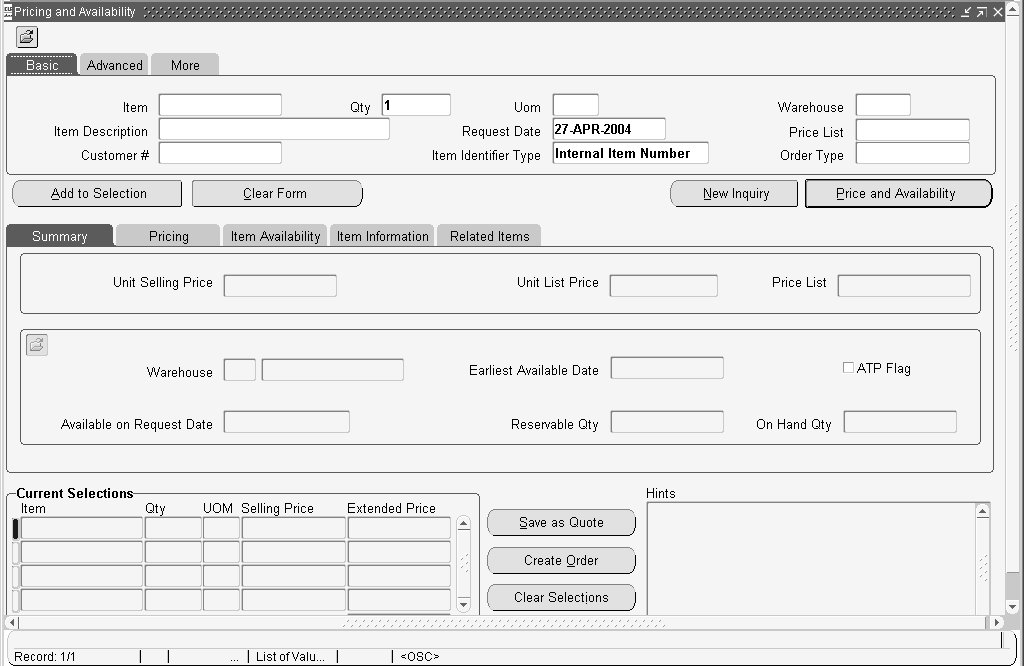Click the window's maximize icon

point(982,12)
